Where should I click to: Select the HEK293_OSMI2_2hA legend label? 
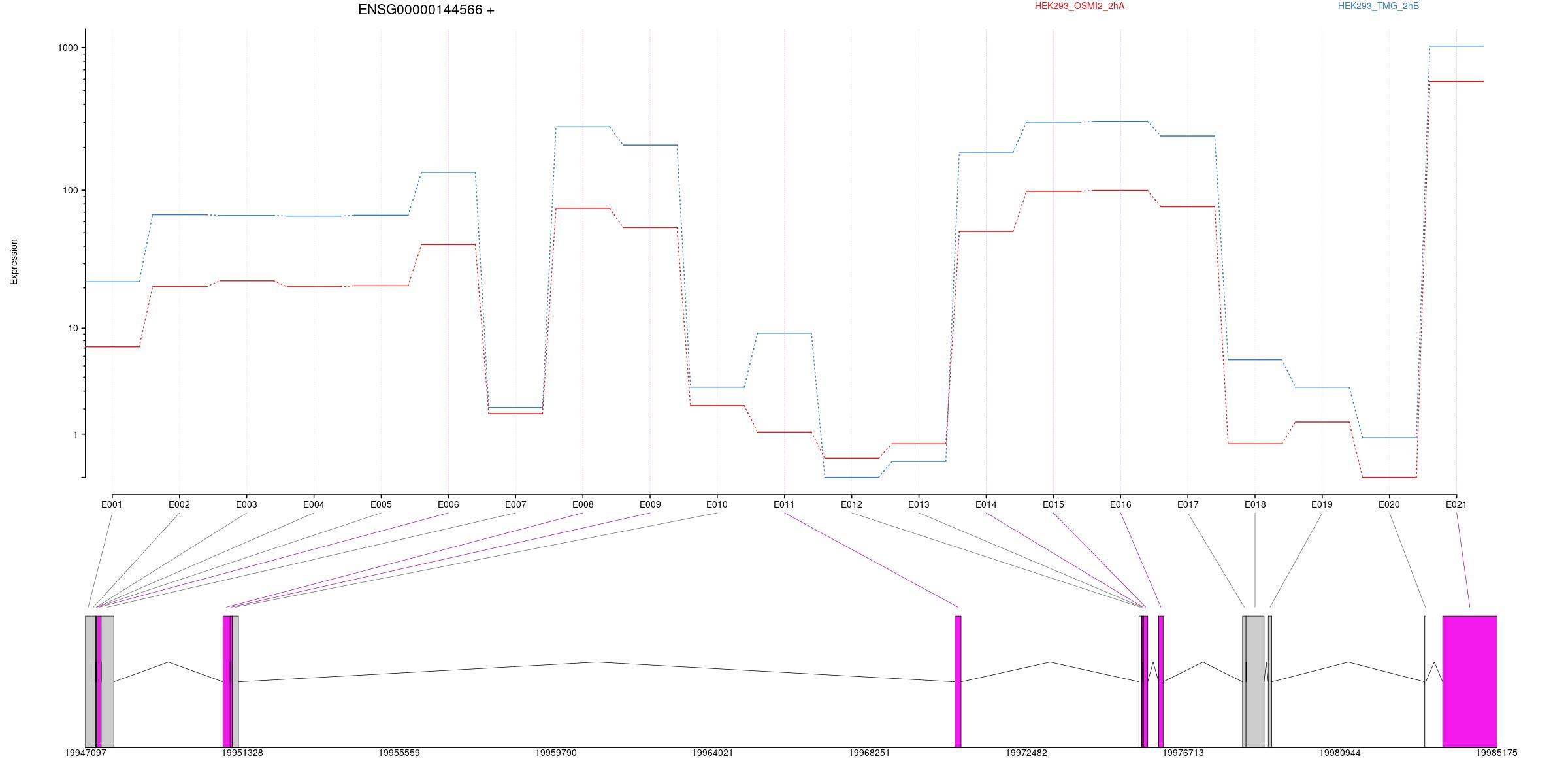[1079, 6]
